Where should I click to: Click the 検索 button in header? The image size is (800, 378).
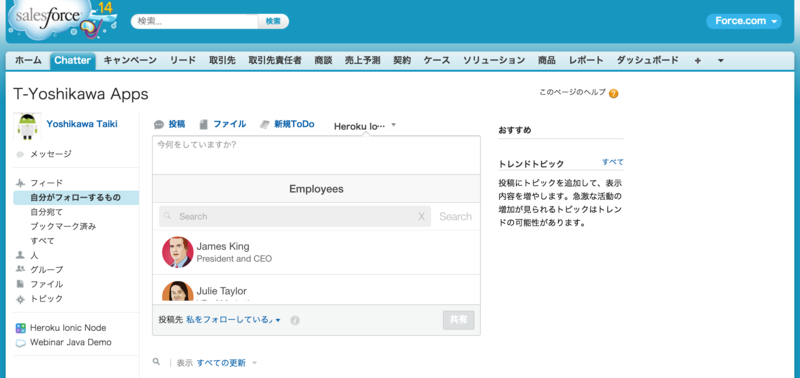click(x=273, y=21)
